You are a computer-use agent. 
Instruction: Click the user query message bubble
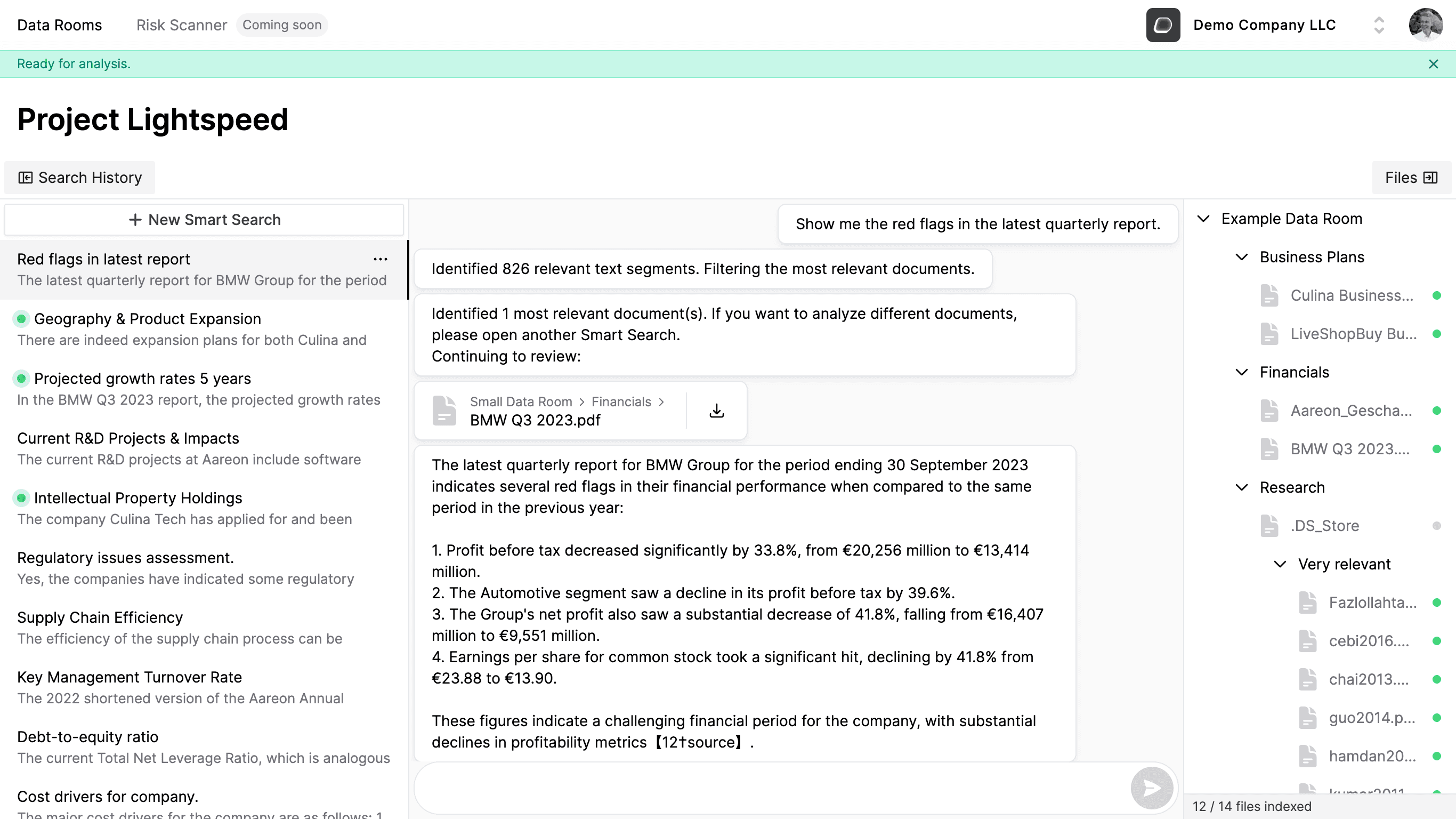tap(977, 224)
